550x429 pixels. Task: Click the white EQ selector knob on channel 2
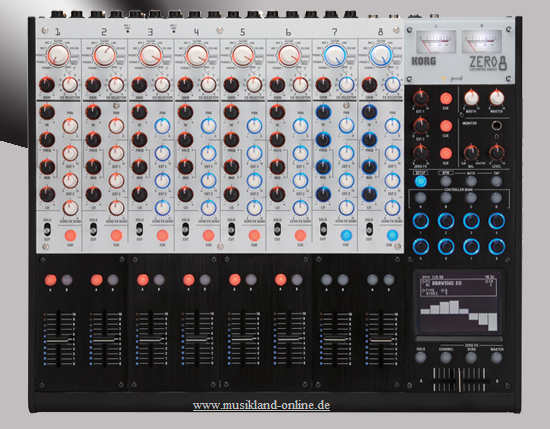pyautogui.click(x=116, y=85)
